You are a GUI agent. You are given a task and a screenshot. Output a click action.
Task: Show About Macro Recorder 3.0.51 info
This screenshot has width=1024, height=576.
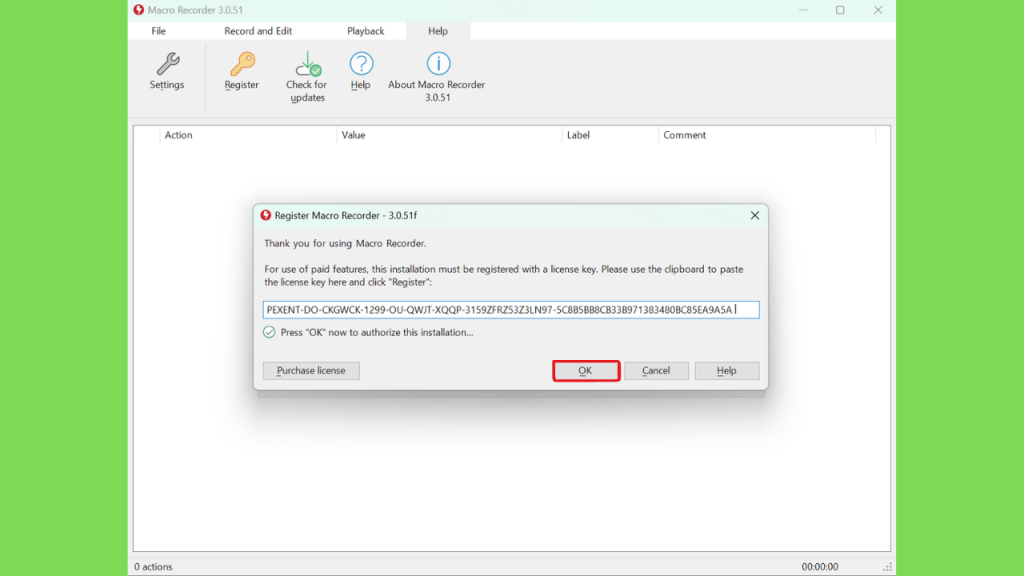[437, 77]
